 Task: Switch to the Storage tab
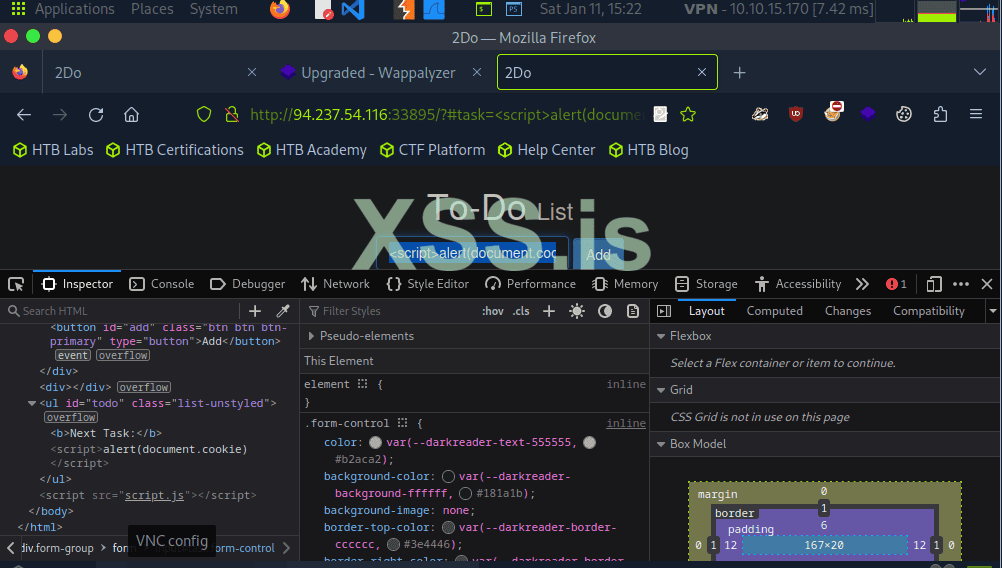coord(706,284)
